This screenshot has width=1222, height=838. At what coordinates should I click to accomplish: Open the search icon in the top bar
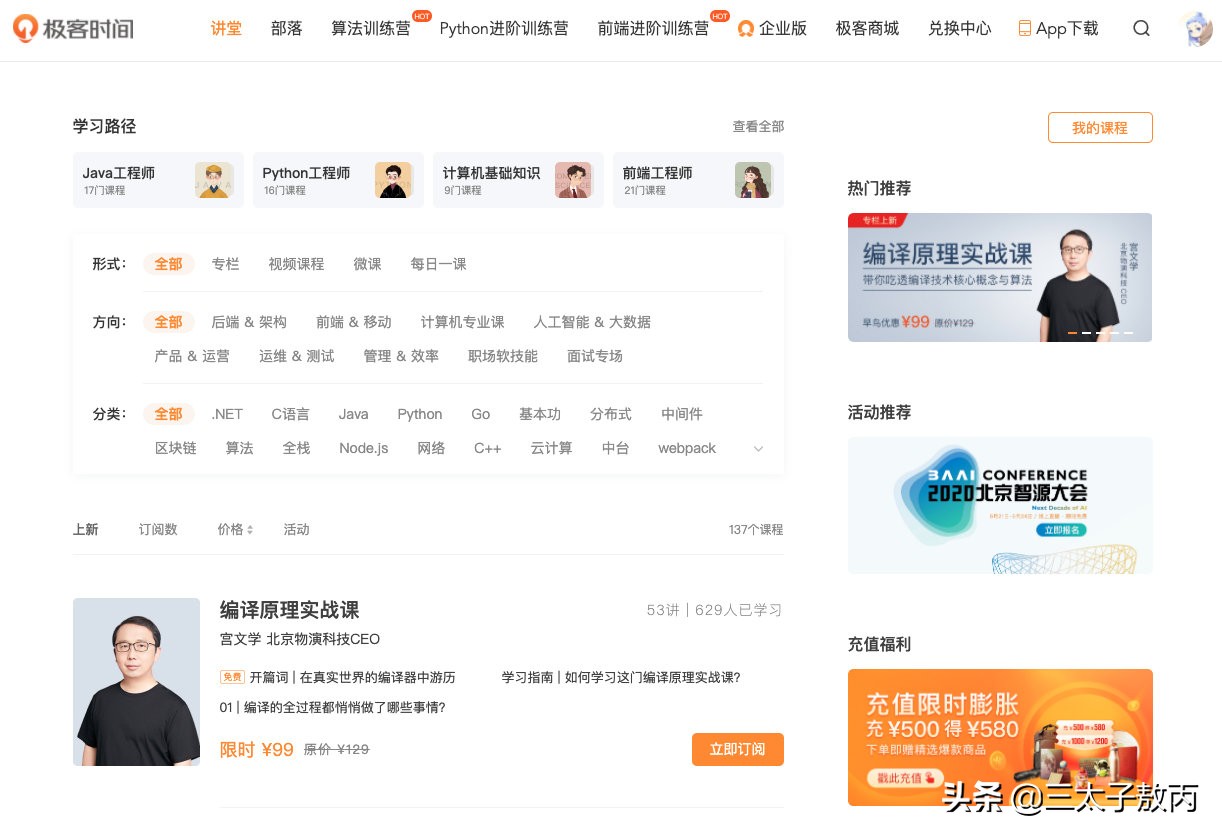[1141, 29]
